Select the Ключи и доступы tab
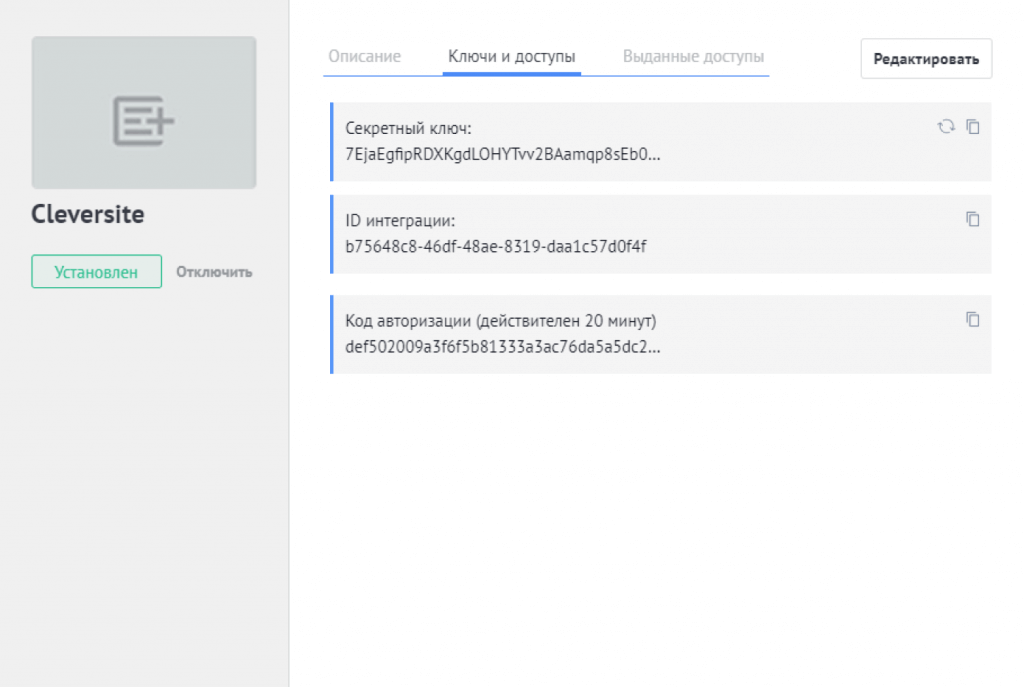 pyautogui.click(x=511, y=57)
